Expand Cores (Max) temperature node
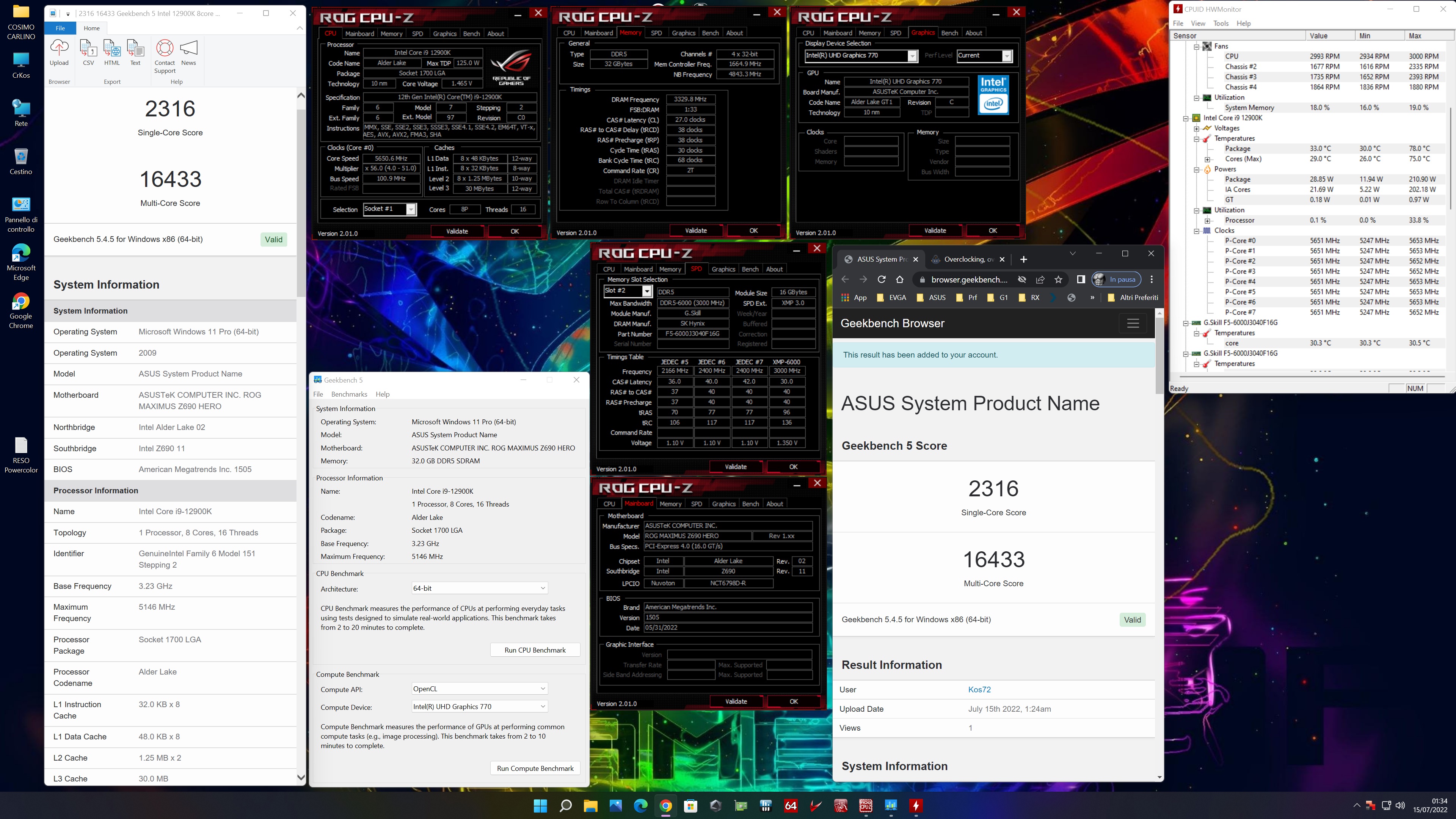 [x=1207, y=159]
